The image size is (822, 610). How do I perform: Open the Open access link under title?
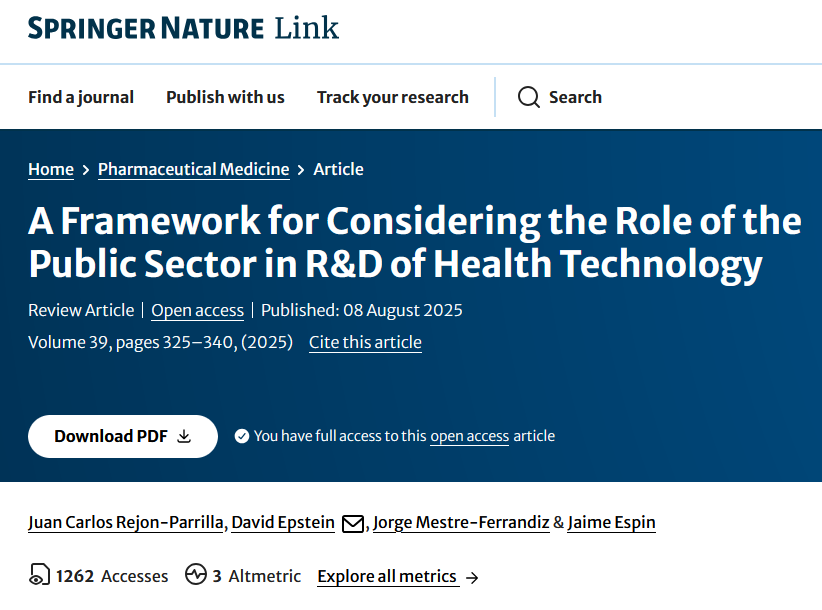197,310
